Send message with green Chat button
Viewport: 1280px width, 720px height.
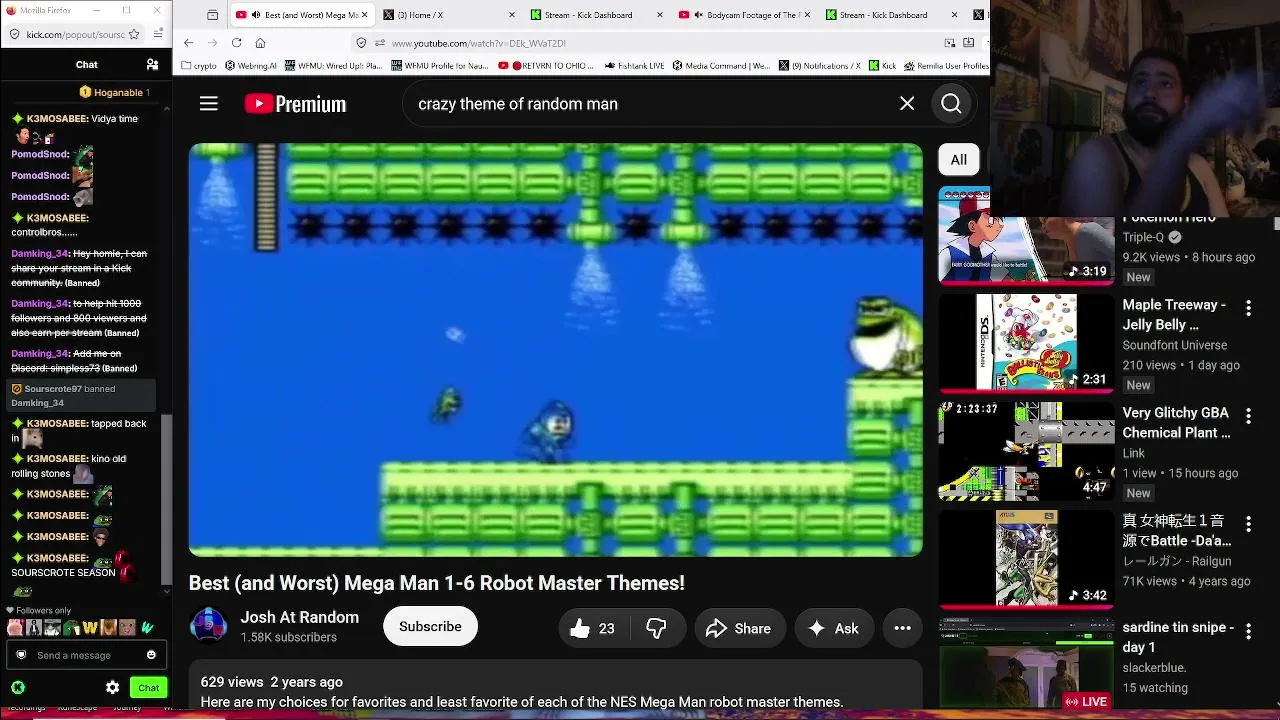coord(148,687)
